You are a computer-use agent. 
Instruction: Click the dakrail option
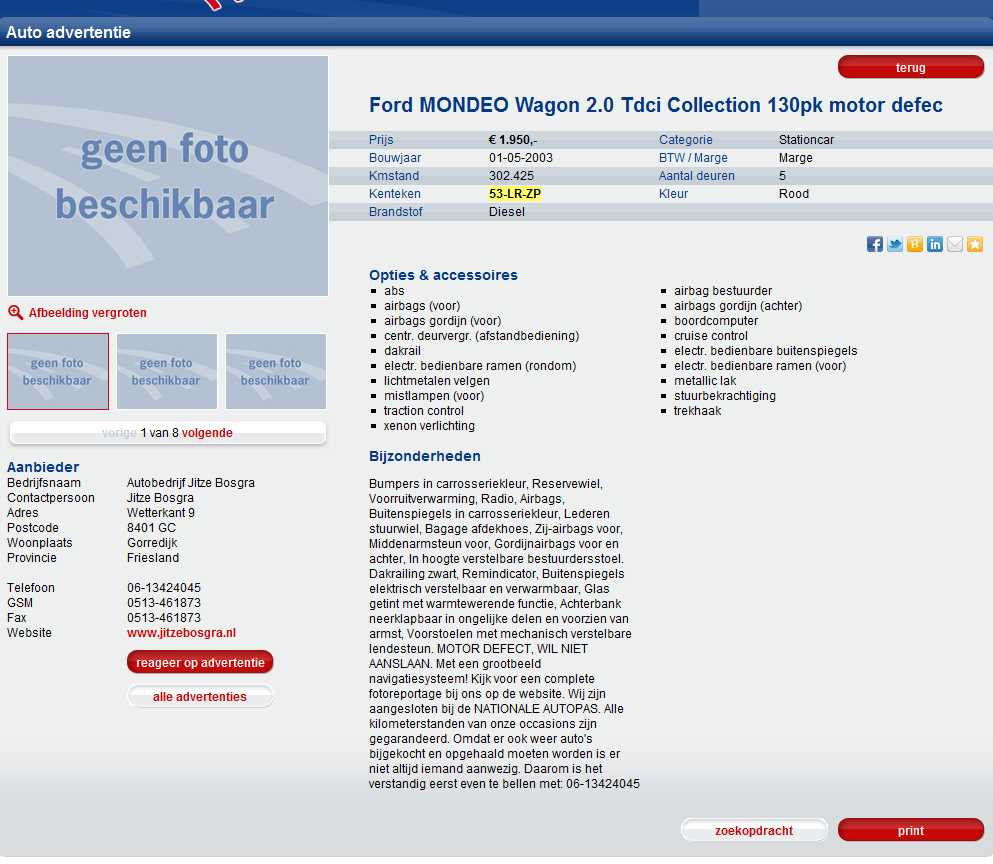pos(402,351)
